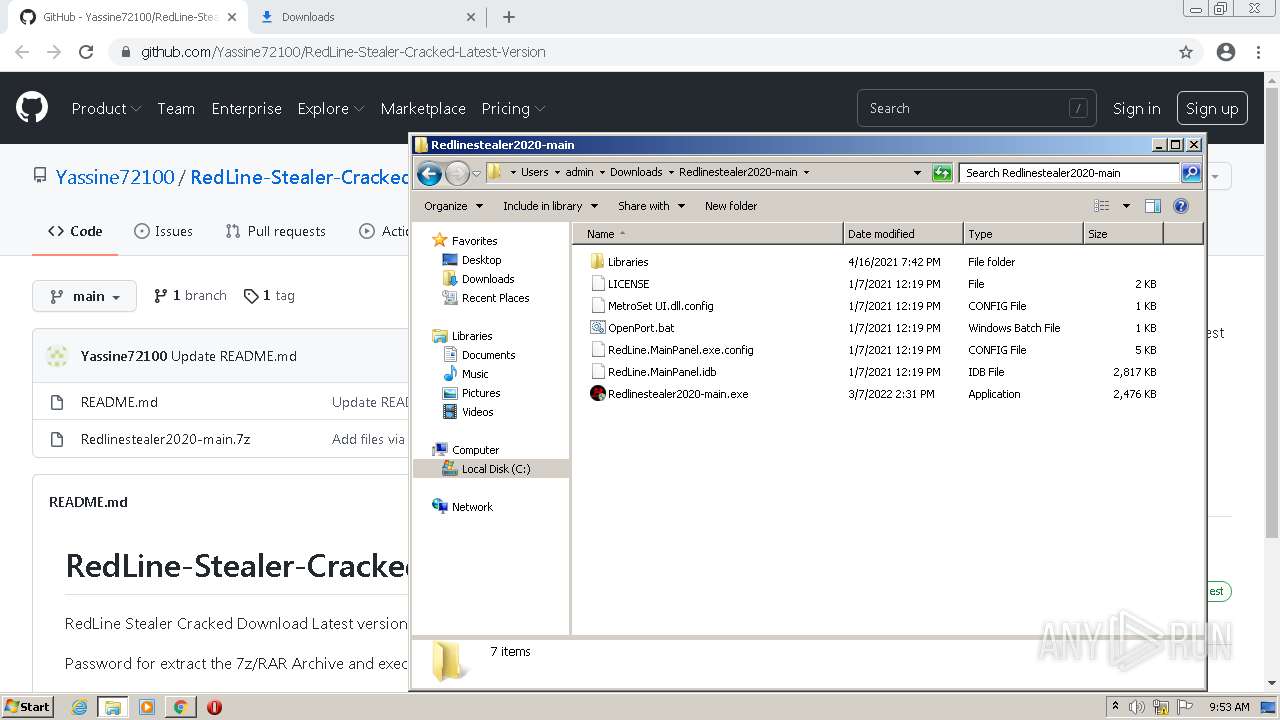This screenshot has width=1280, height=720.
Task: Click the Chrome icon on the taskbar
Action: tap(180, 707)
